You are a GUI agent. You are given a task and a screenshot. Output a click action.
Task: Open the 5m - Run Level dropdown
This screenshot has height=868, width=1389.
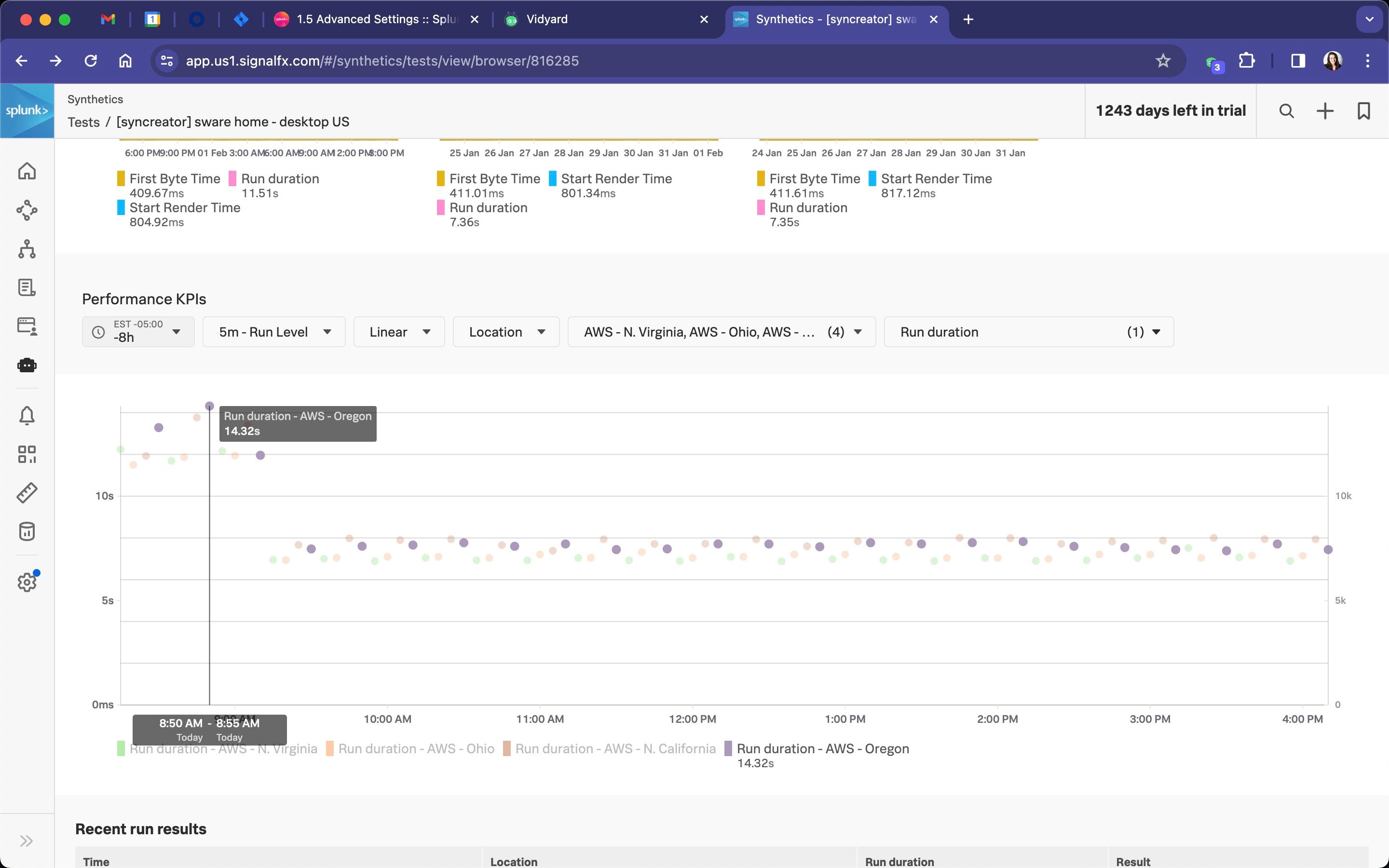(x=274, y=332)
